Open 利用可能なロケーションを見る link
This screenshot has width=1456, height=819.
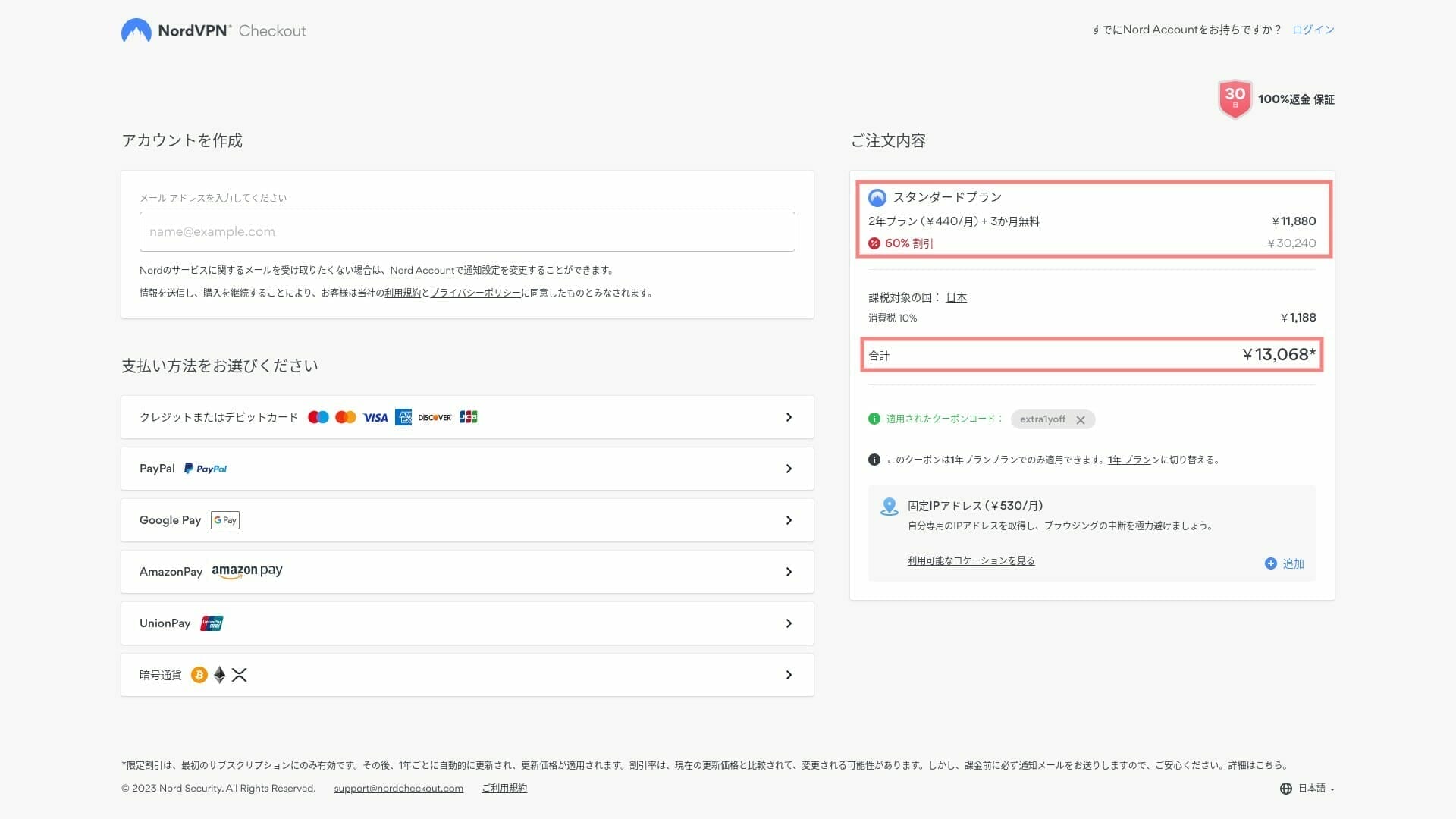[x=971, y=560]
